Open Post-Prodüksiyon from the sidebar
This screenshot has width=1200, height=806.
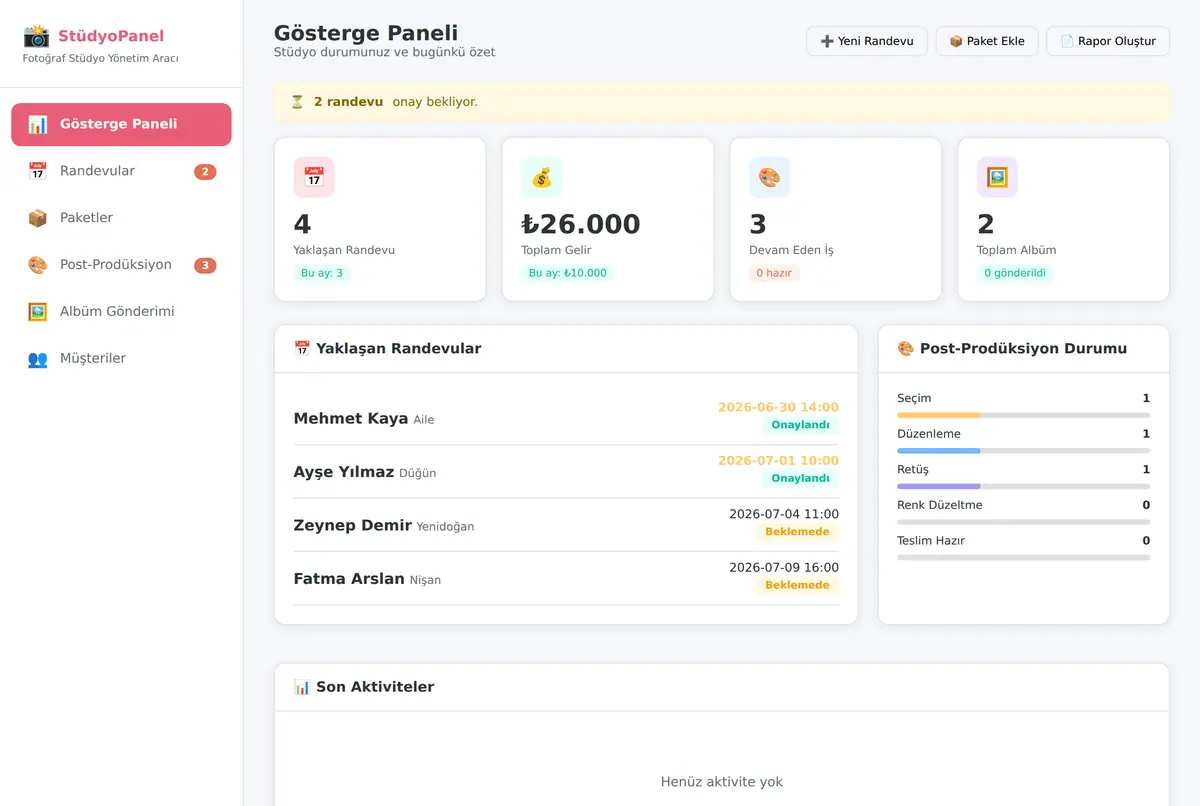[121, 265]
